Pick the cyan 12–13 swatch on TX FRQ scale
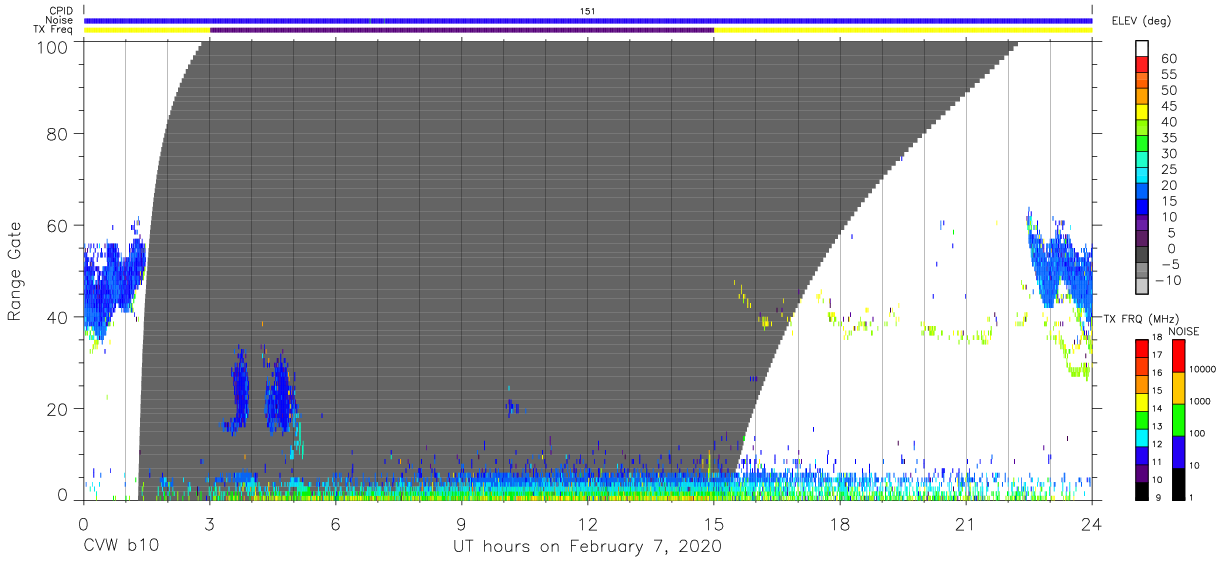Screen dimensions: 1228x567 (1141, 436)
